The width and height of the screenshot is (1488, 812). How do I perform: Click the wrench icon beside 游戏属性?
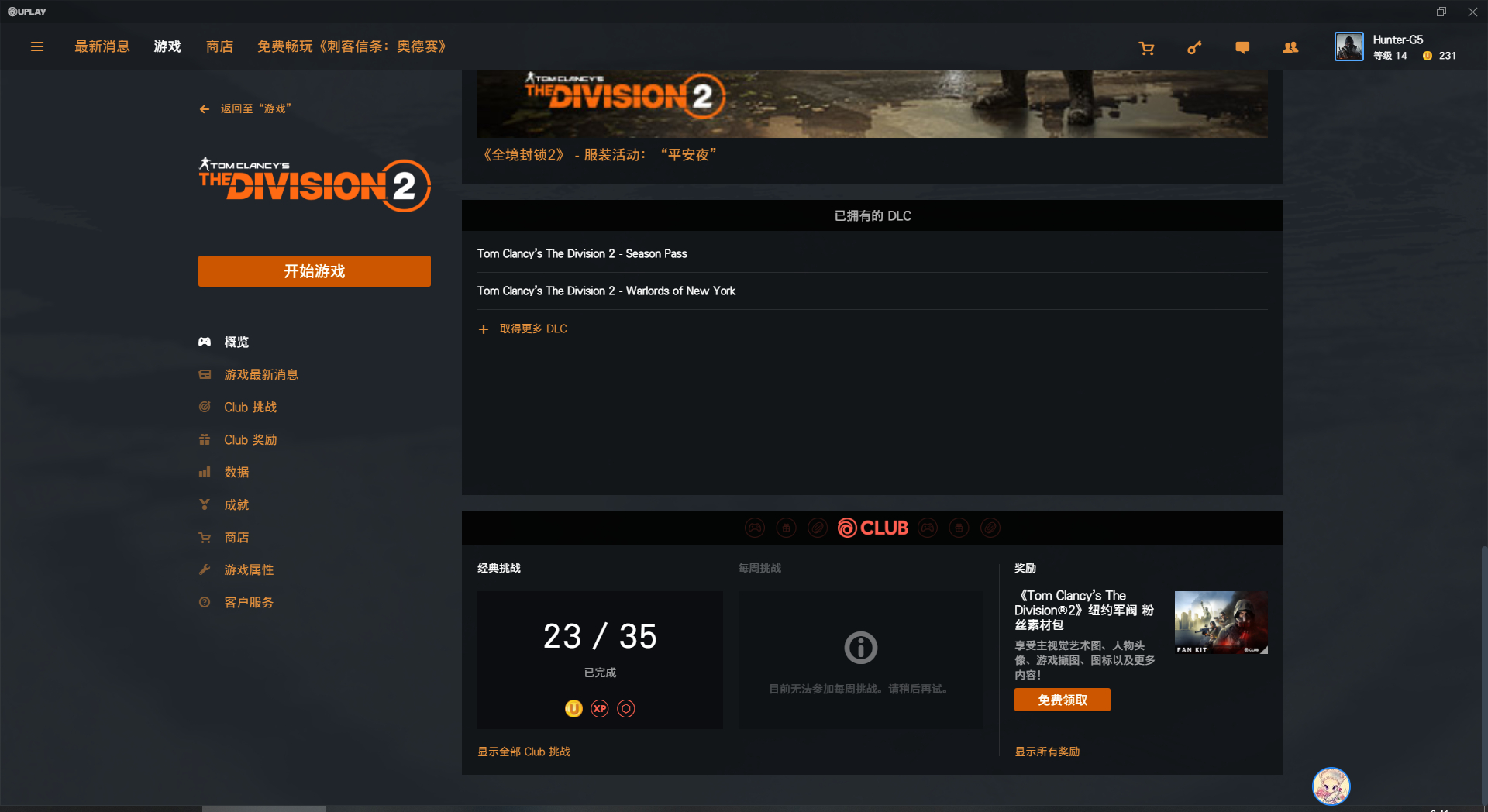tap(205, 569)
